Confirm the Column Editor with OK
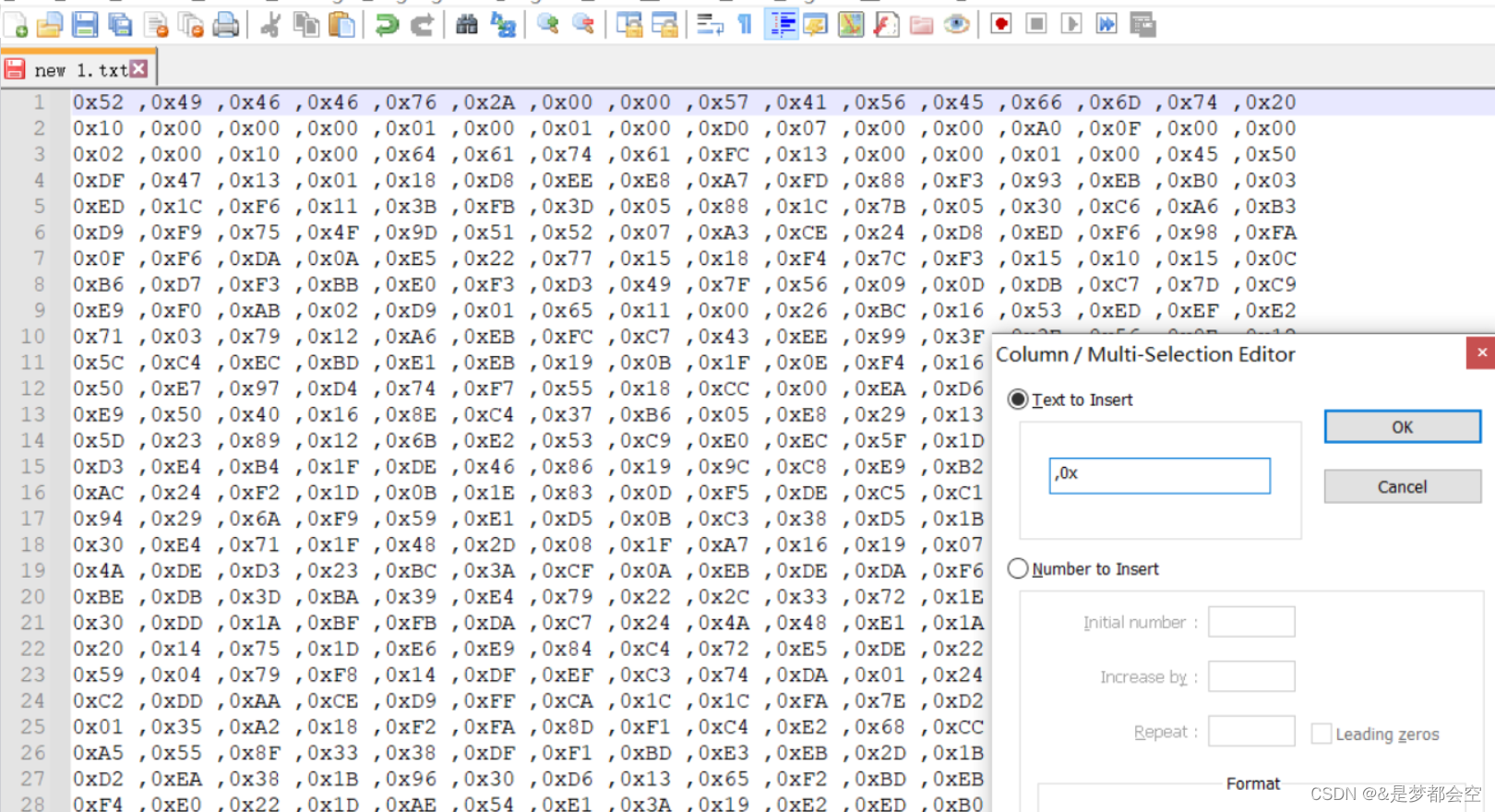This screenshot has width=1495, height=812. click(1403, 427)
